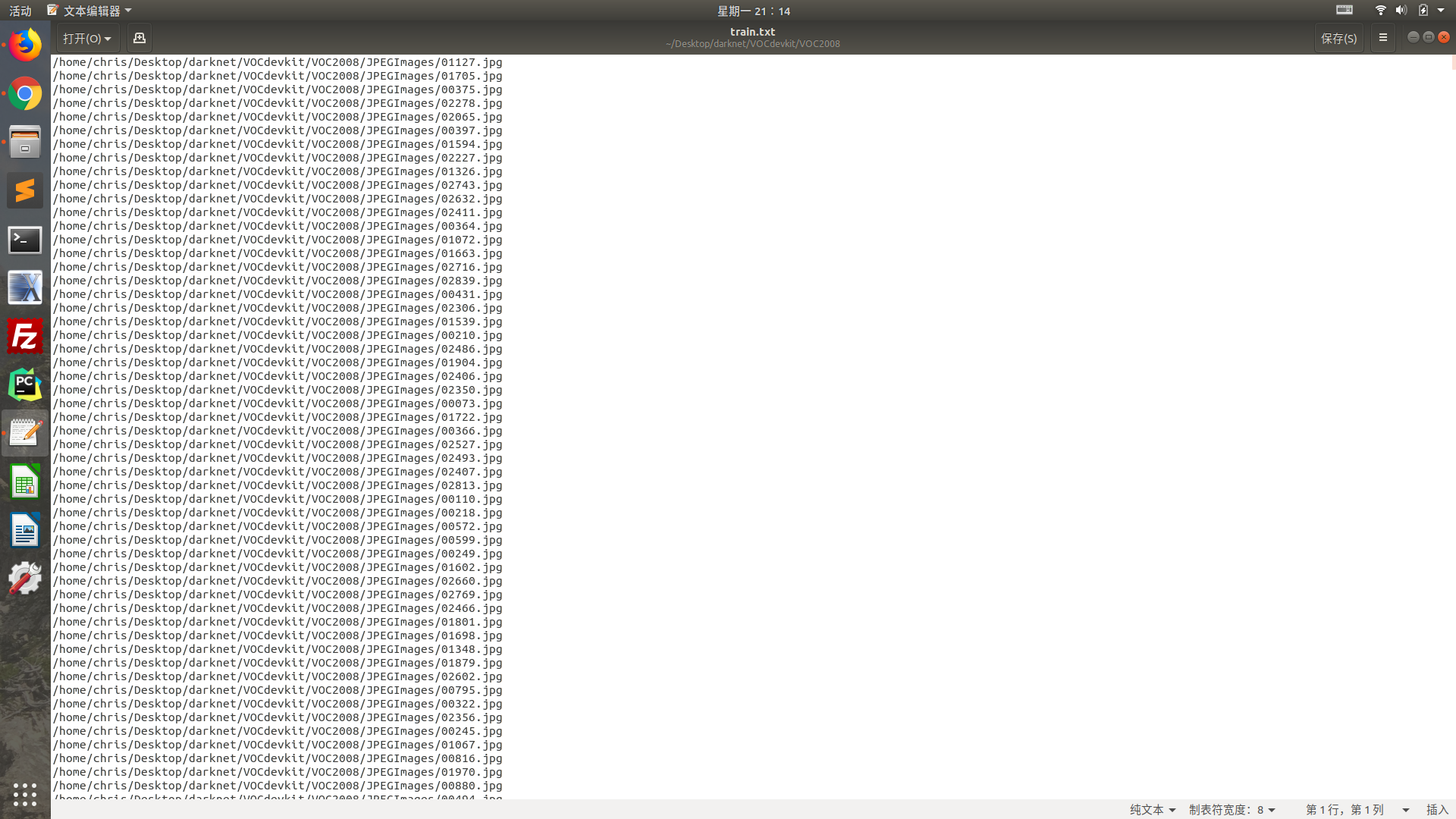Click the volume icon in system tray
The image size is (1456, 819).
click(1401, 11)
